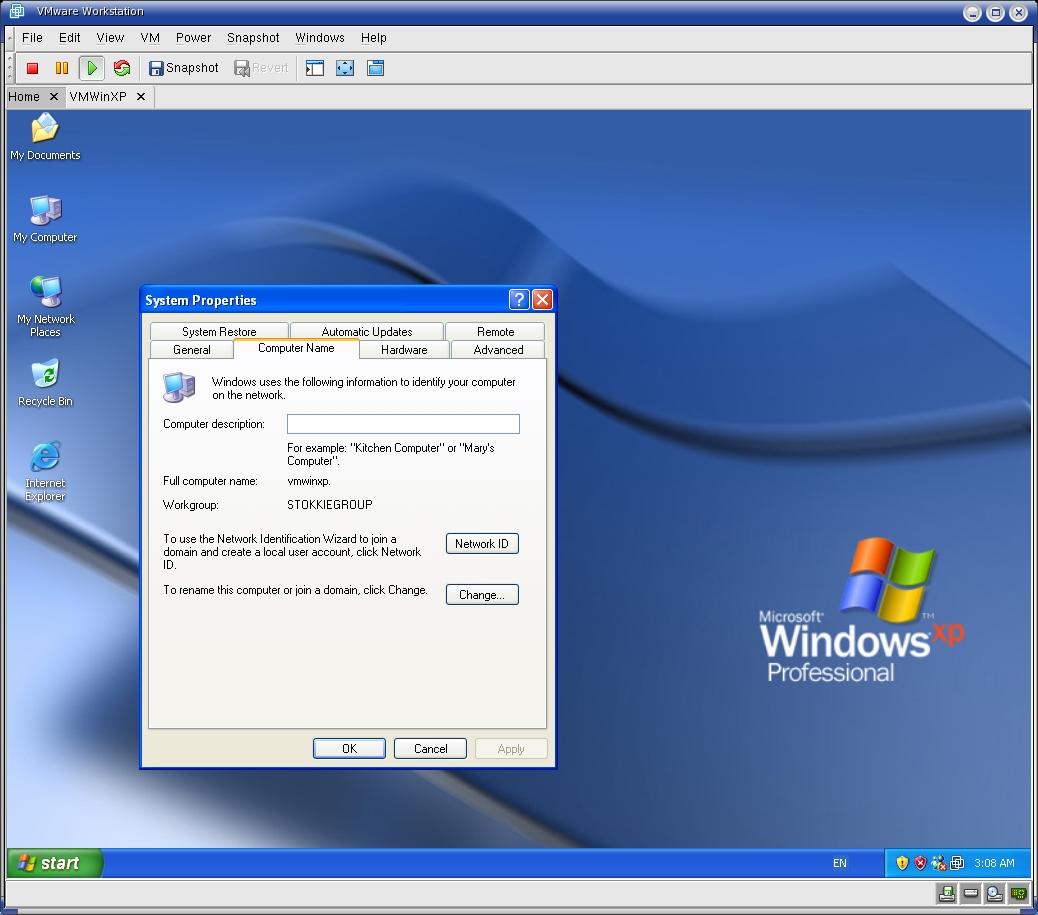Reset the virtual machine with the reset icon
This screenshot has height=915, width=1038.
click(x=122, y=68)
